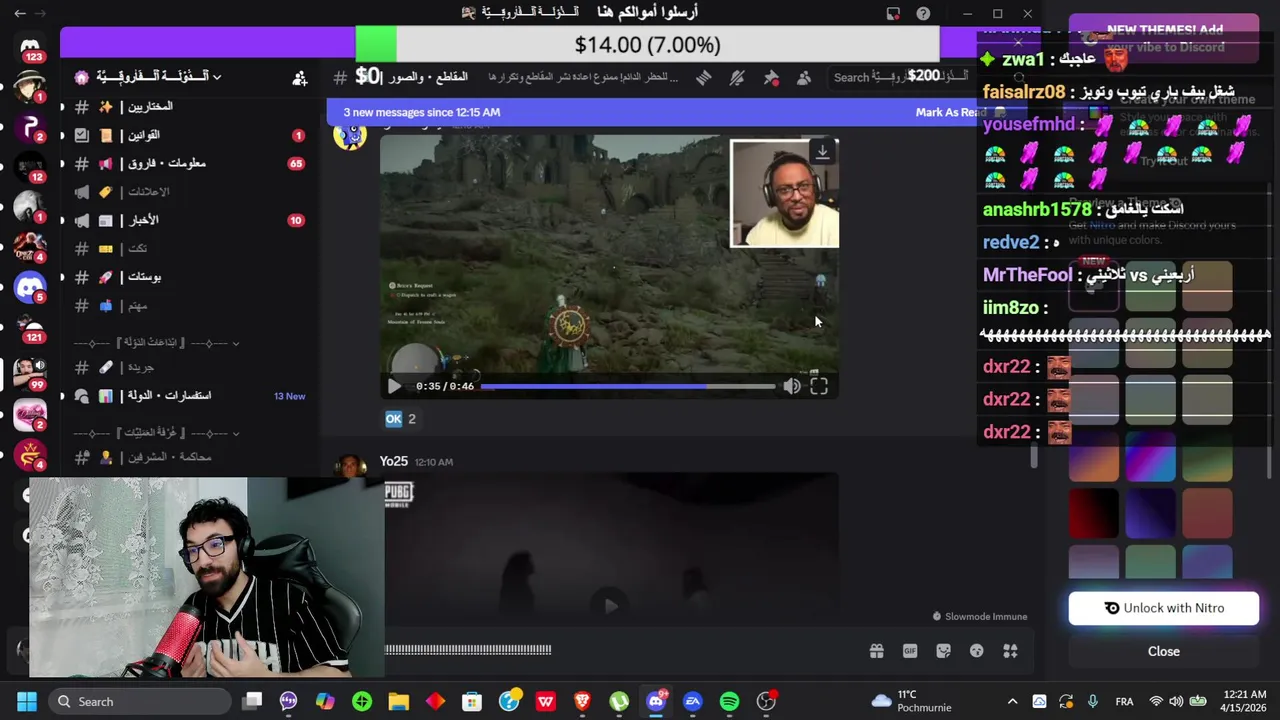Collapse the إذاعات الدولة category
The image size is (1280, 720).
[x=157, y=343]
